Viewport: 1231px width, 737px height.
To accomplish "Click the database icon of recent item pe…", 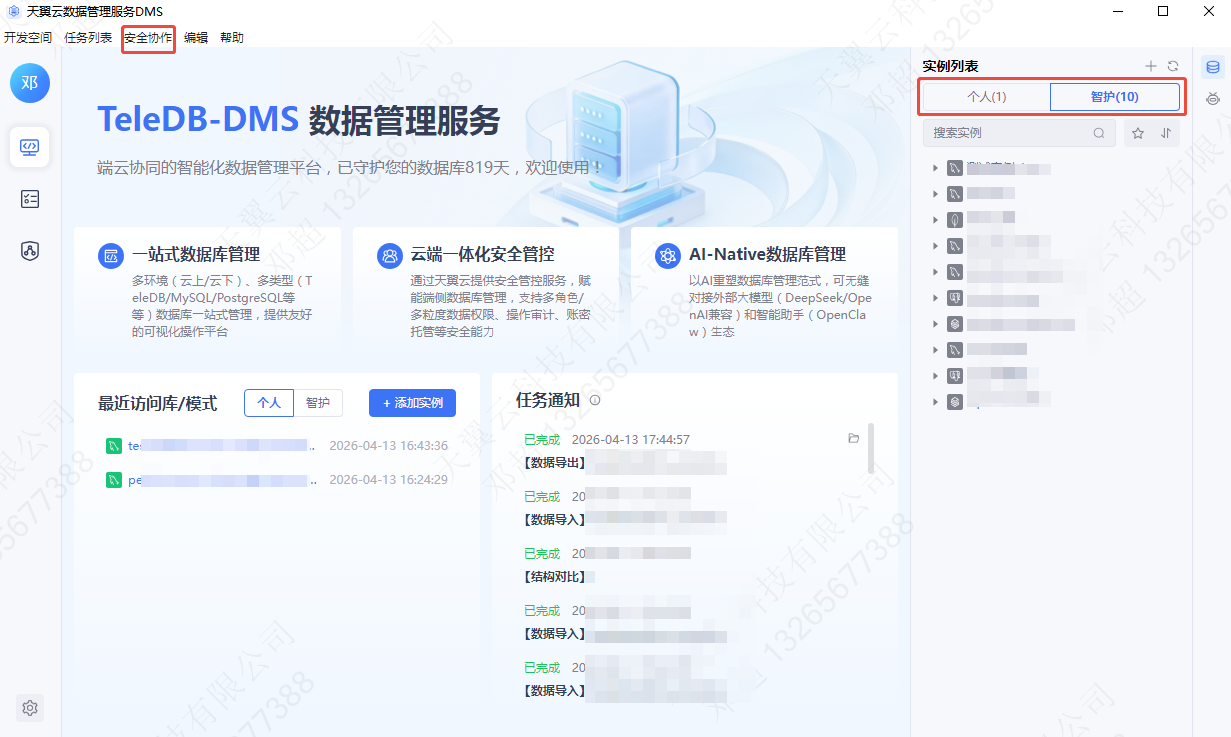I will click(x=114, y=480).
